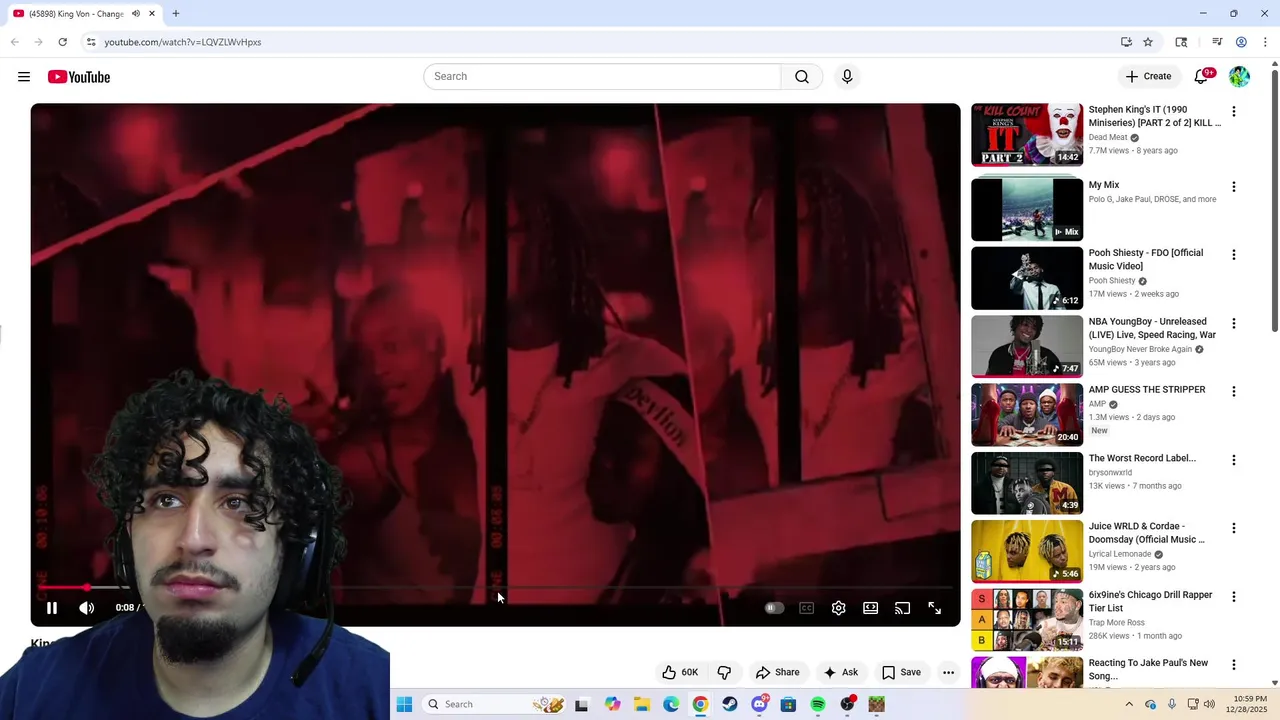Switch the player to theater mode
This screenshot has width=1280, height=720.
[871, 608]
